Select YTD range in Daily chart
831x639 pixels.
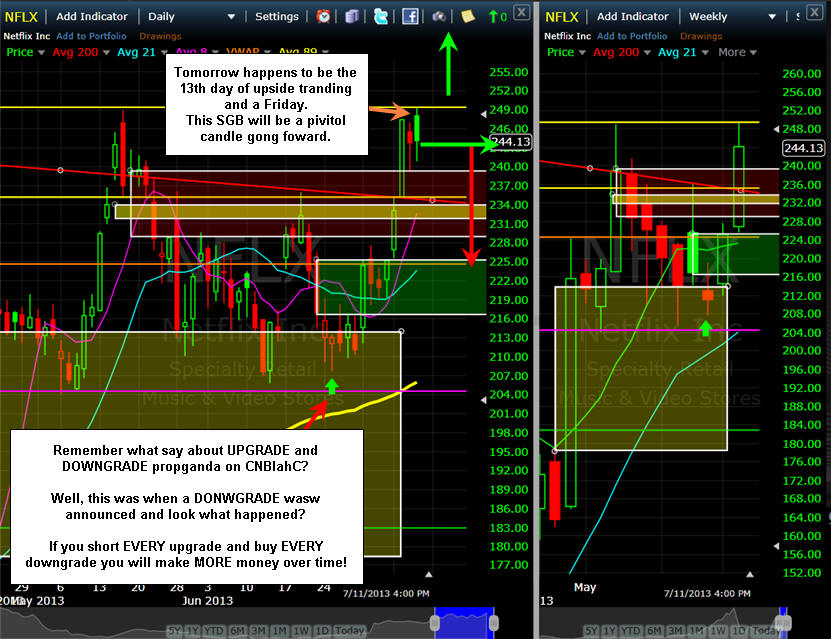pyautogui.click(x=214, y=631)
